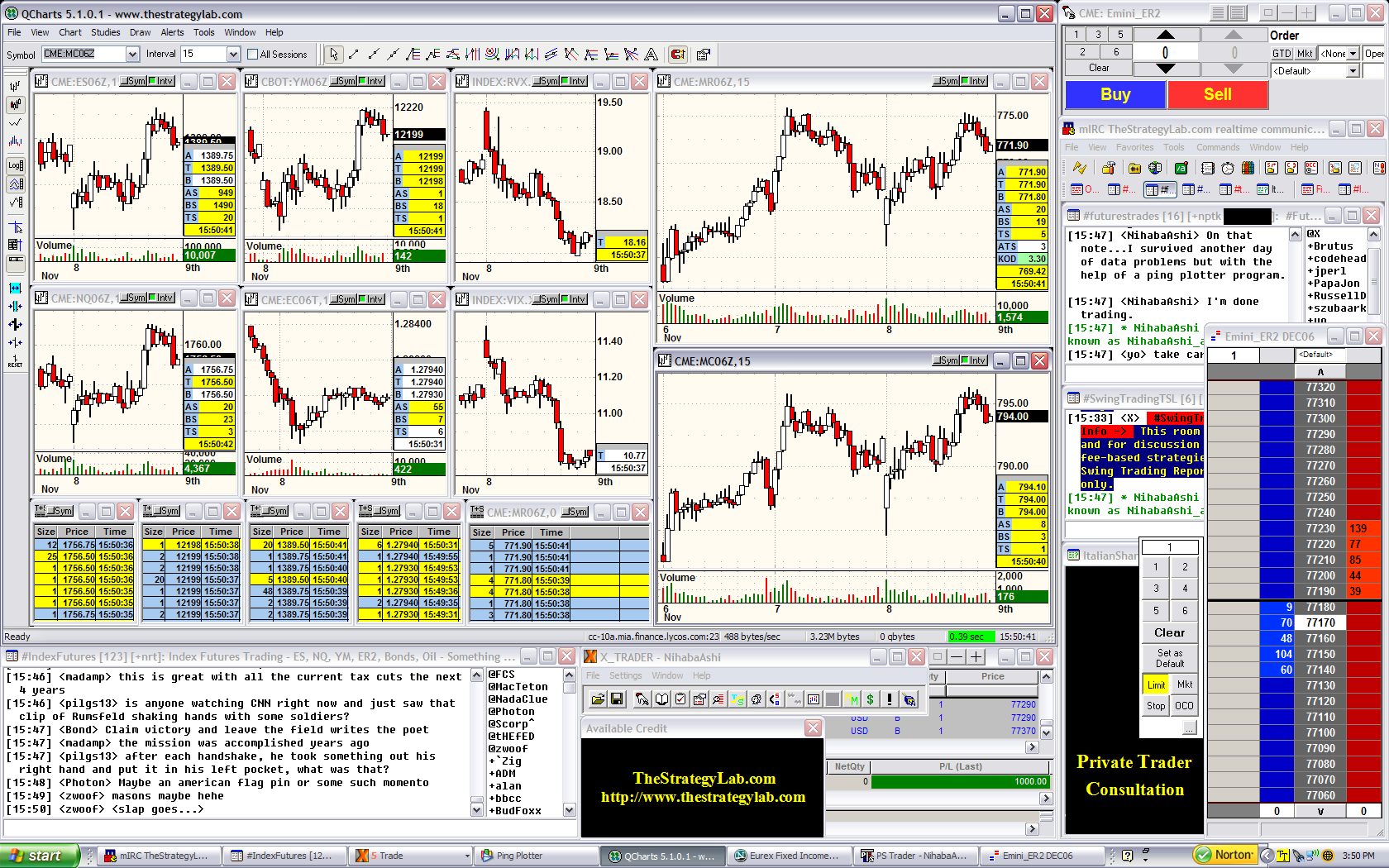Open the Draw menu in QCharts
Image resolution: width=1389 pixels, height=868 pixels.
point(141,33)
